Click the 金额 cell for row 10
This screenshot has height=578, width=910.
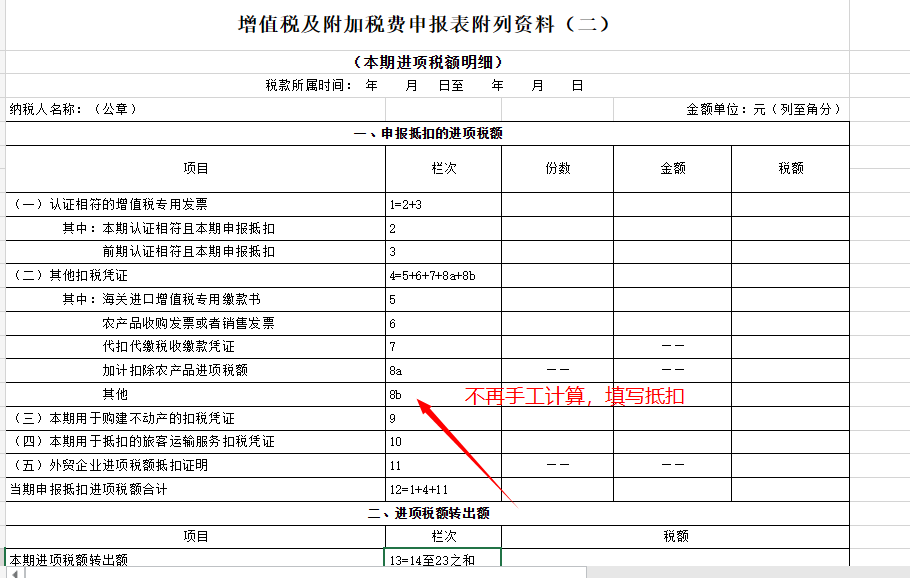(x=673, y=442)
